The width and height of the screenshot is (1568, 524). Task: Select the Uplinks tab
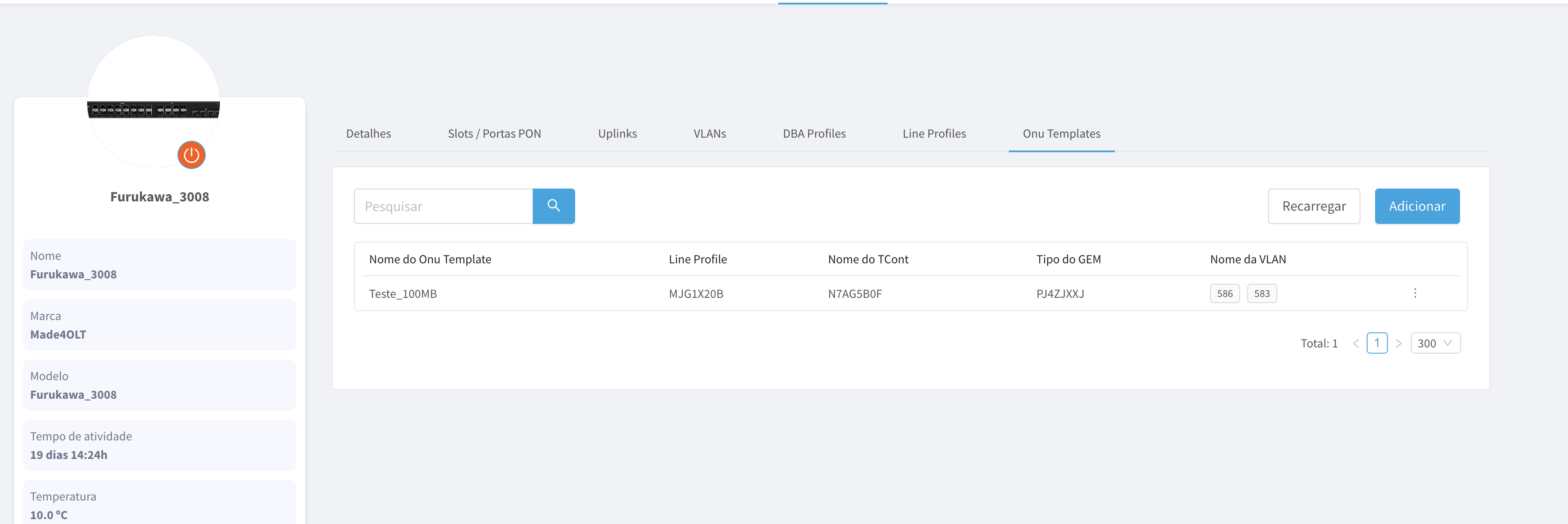pos(617,133)
